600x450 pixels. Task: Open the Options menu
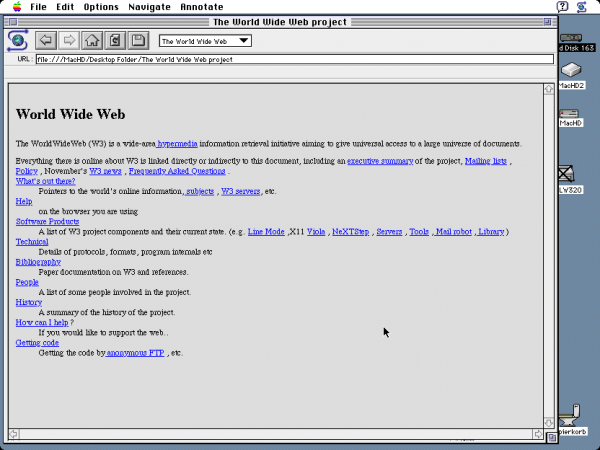[100, 7]
